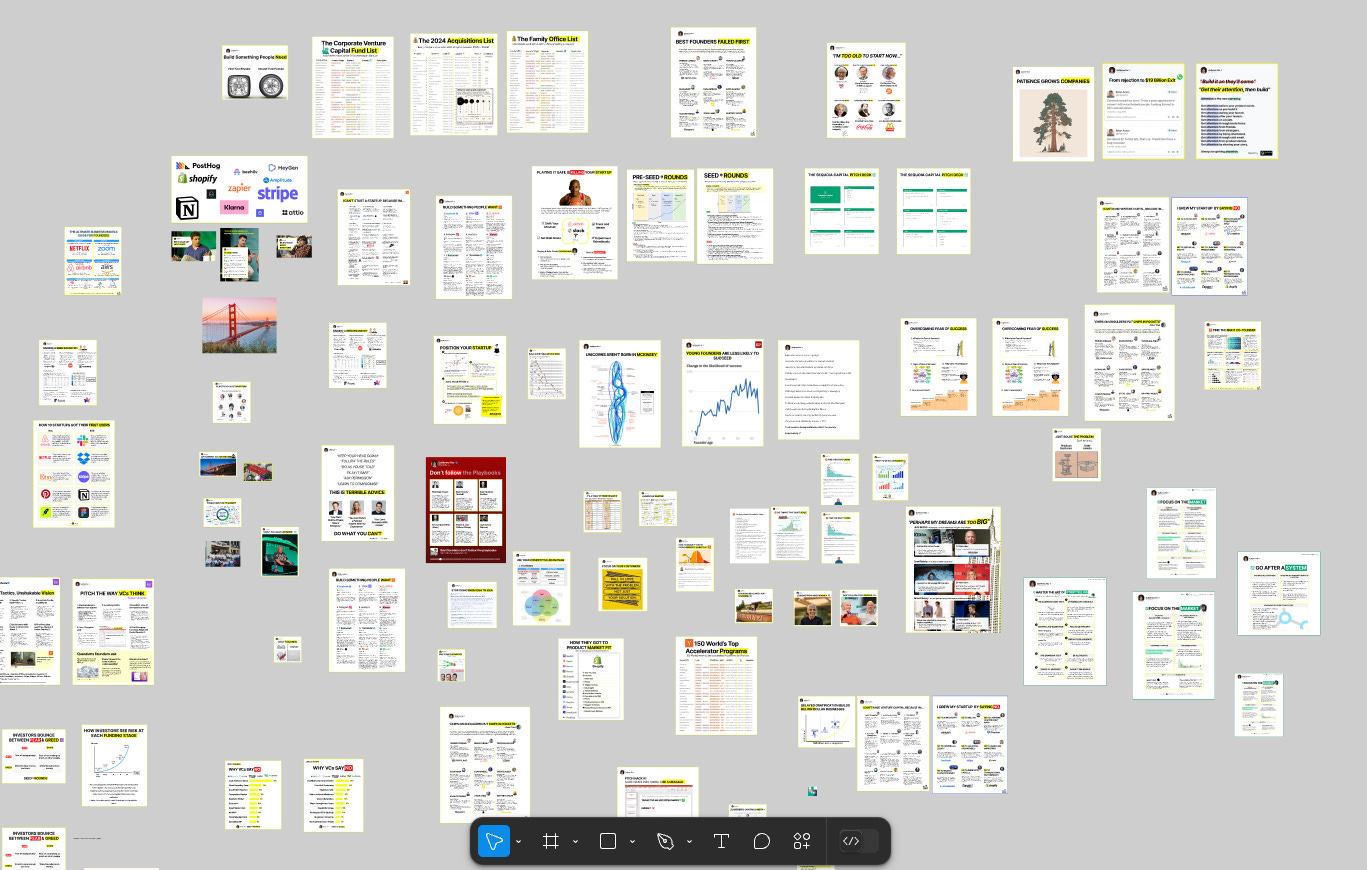Select the Don't start a startup because frame
The image size is (1367, 870).
(x=374, y=236)
